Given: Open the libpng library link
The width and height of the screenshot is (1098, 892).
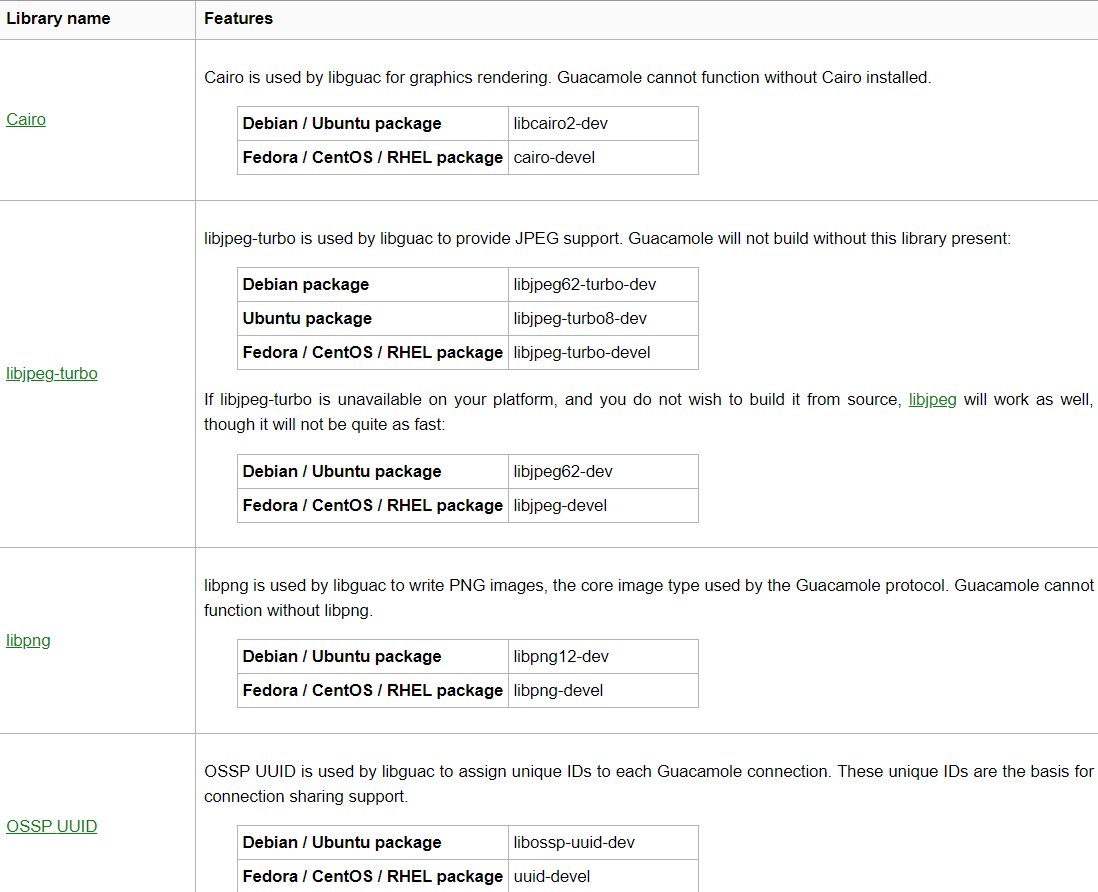Looking at the screenshot, I should pos(28,641).
